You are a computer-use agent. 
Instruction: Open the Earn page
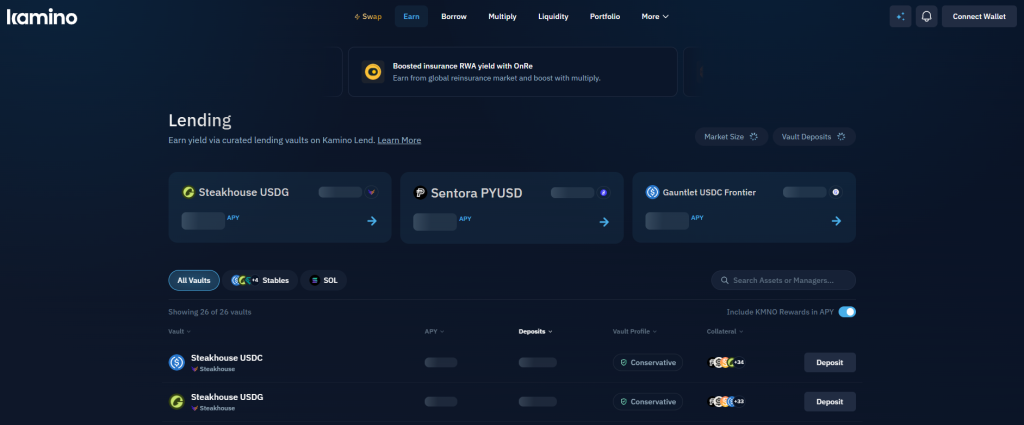click(411, 16)
